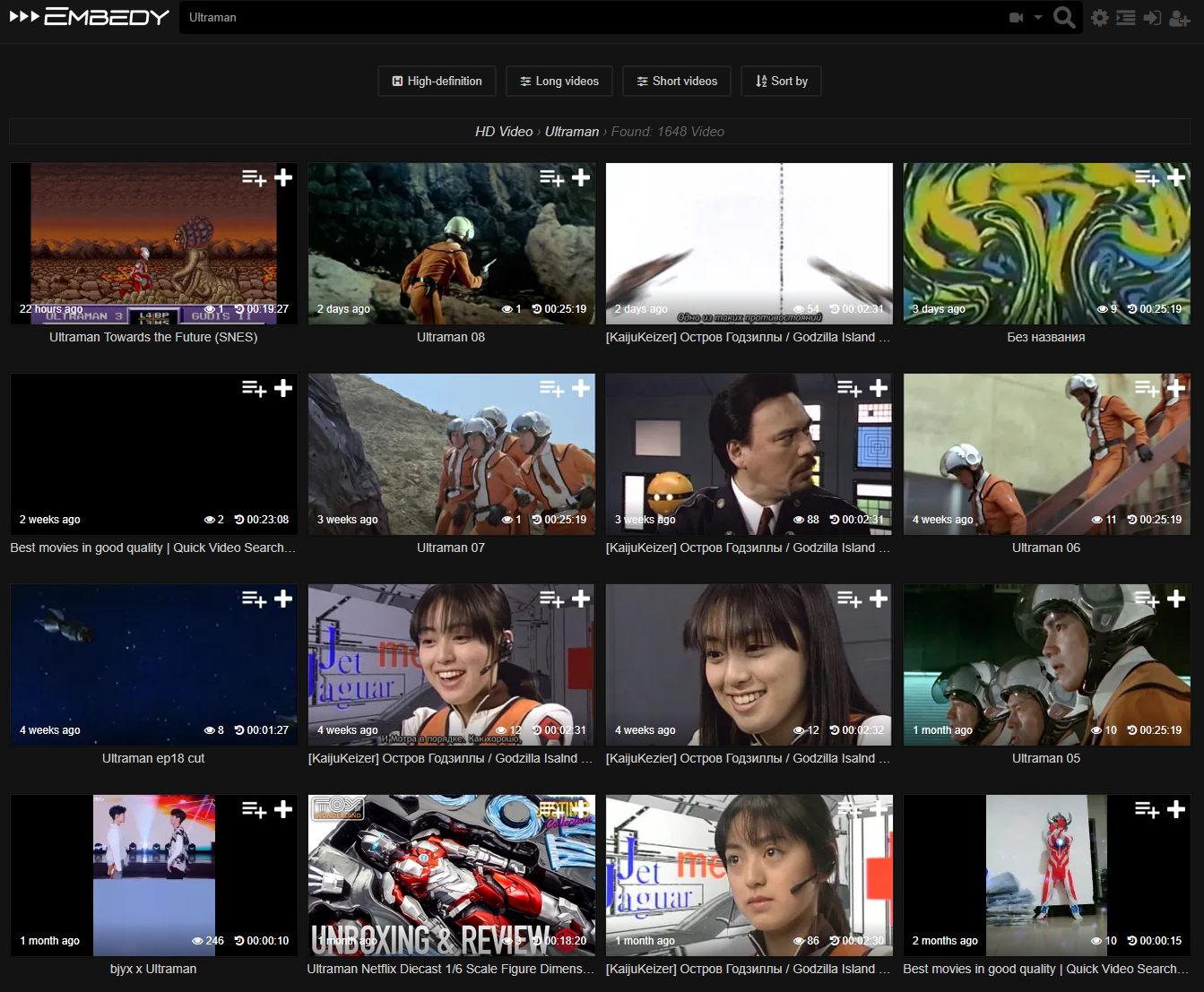Add Ultraman 08 to playlist queue icon
This screenshot has width=1204, height=992.
coord(551,178)
